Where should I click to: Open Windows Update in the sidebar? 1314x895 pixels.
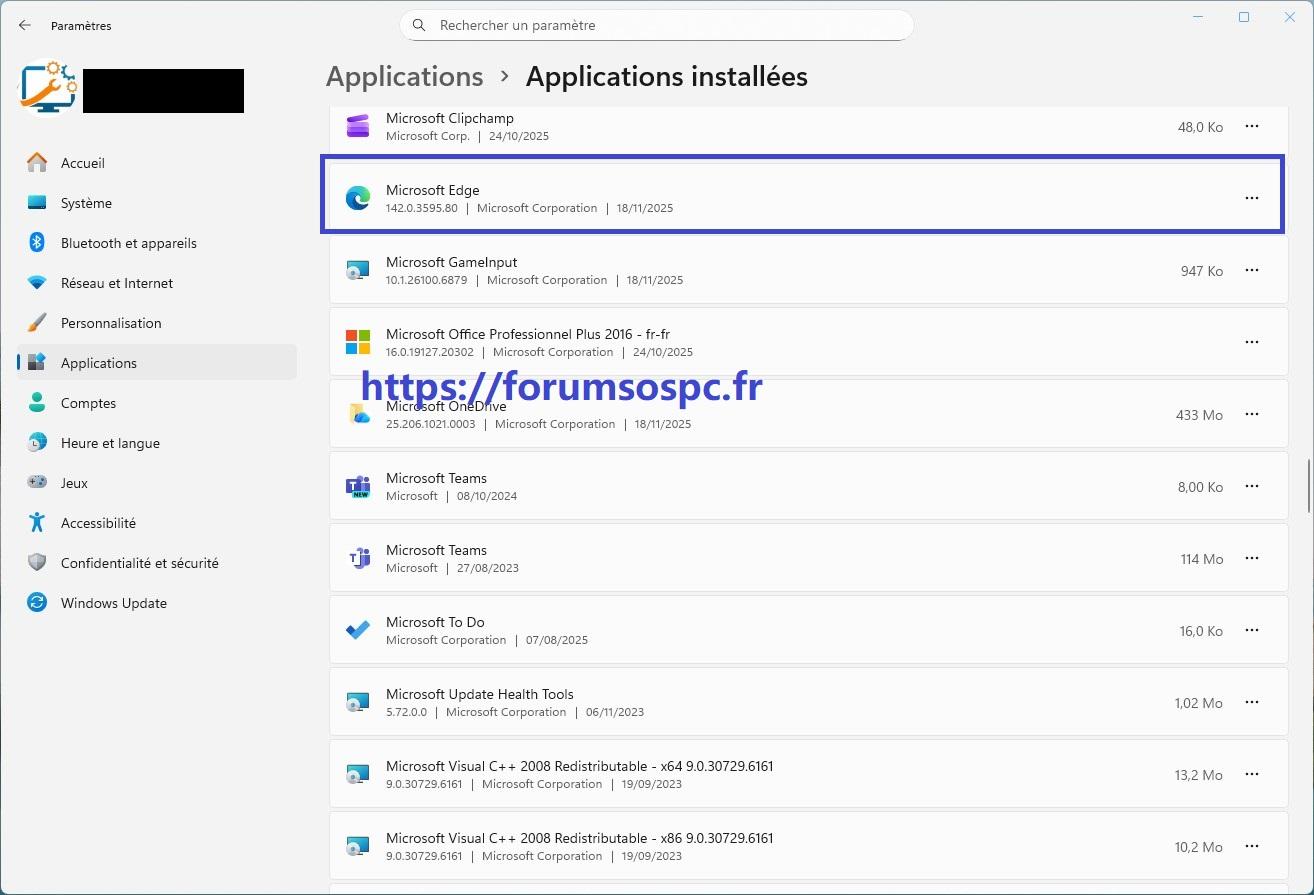tap(113, 603)
